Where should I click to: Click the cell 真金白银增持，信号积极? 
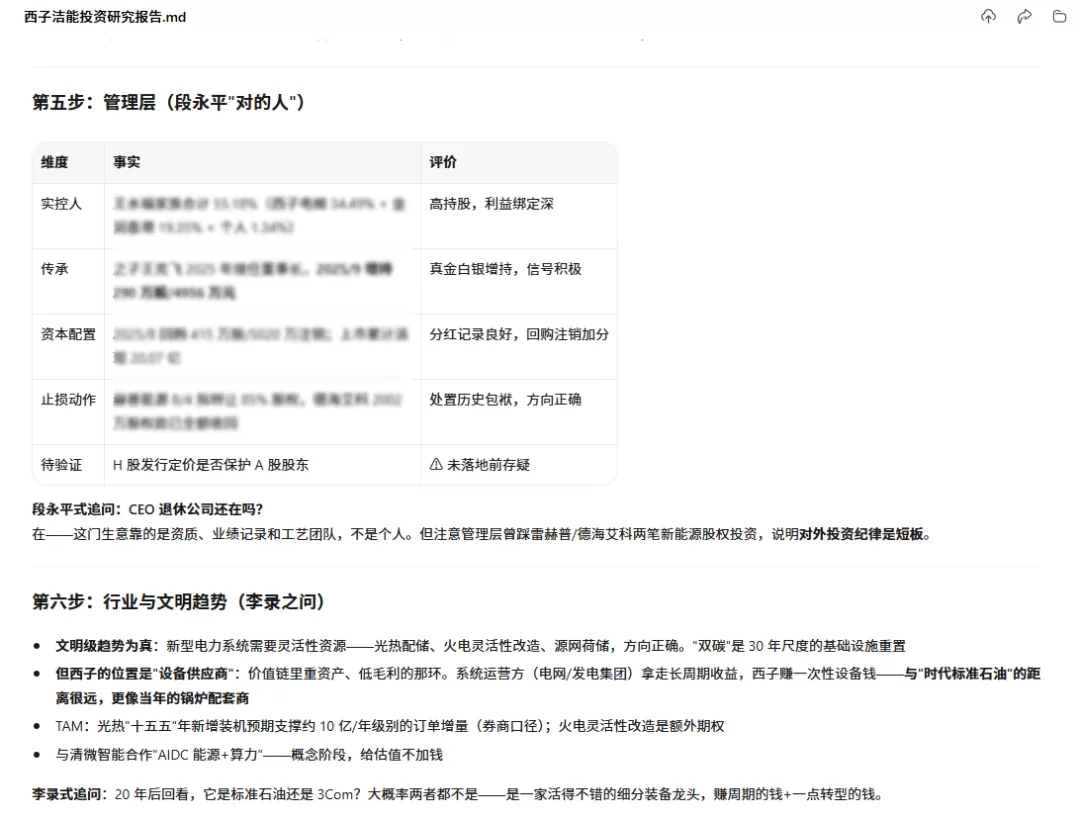[x=506, y=269]
